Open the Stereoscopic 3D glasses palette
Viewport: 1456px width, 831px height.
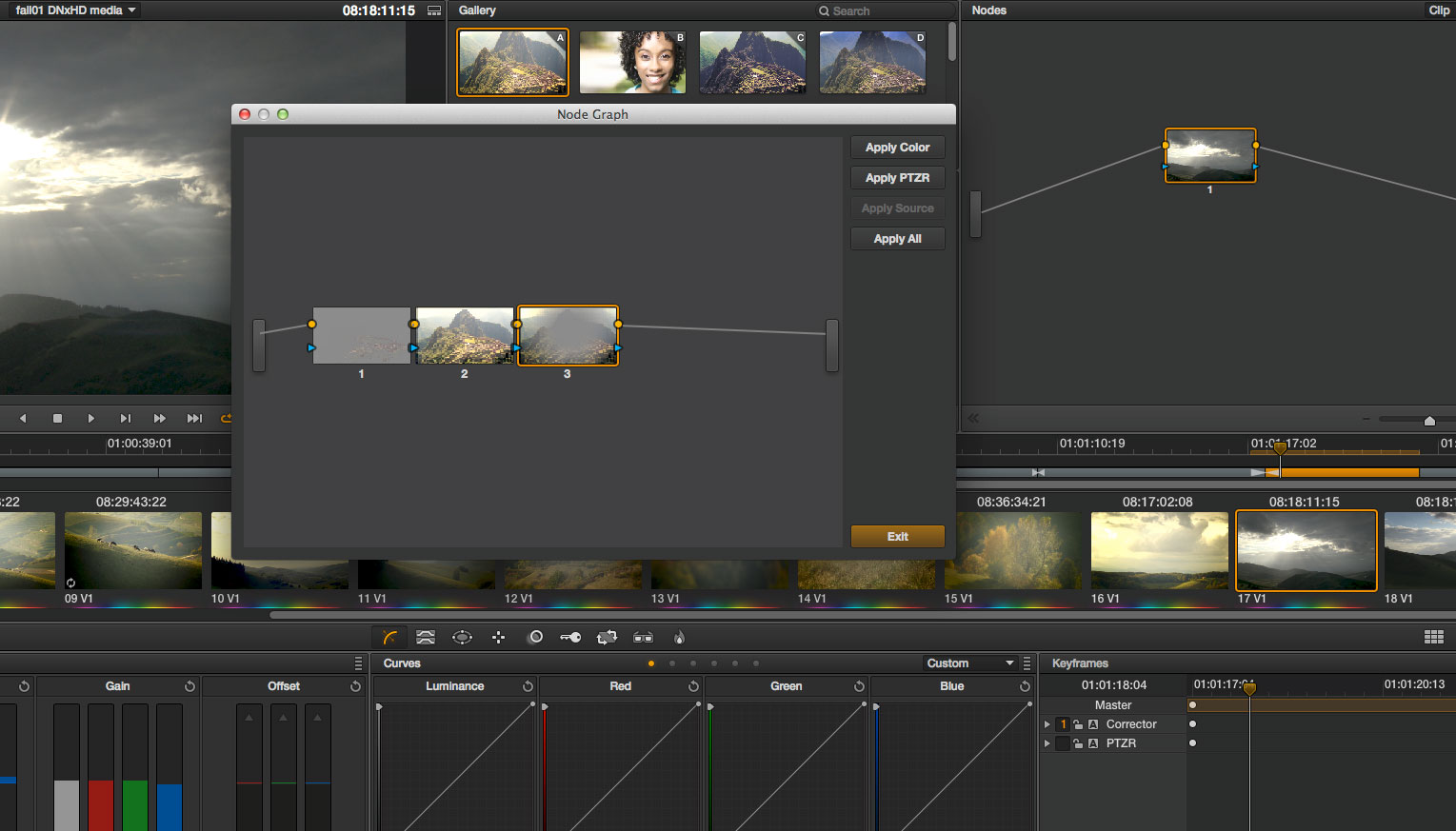coord(643,638)
